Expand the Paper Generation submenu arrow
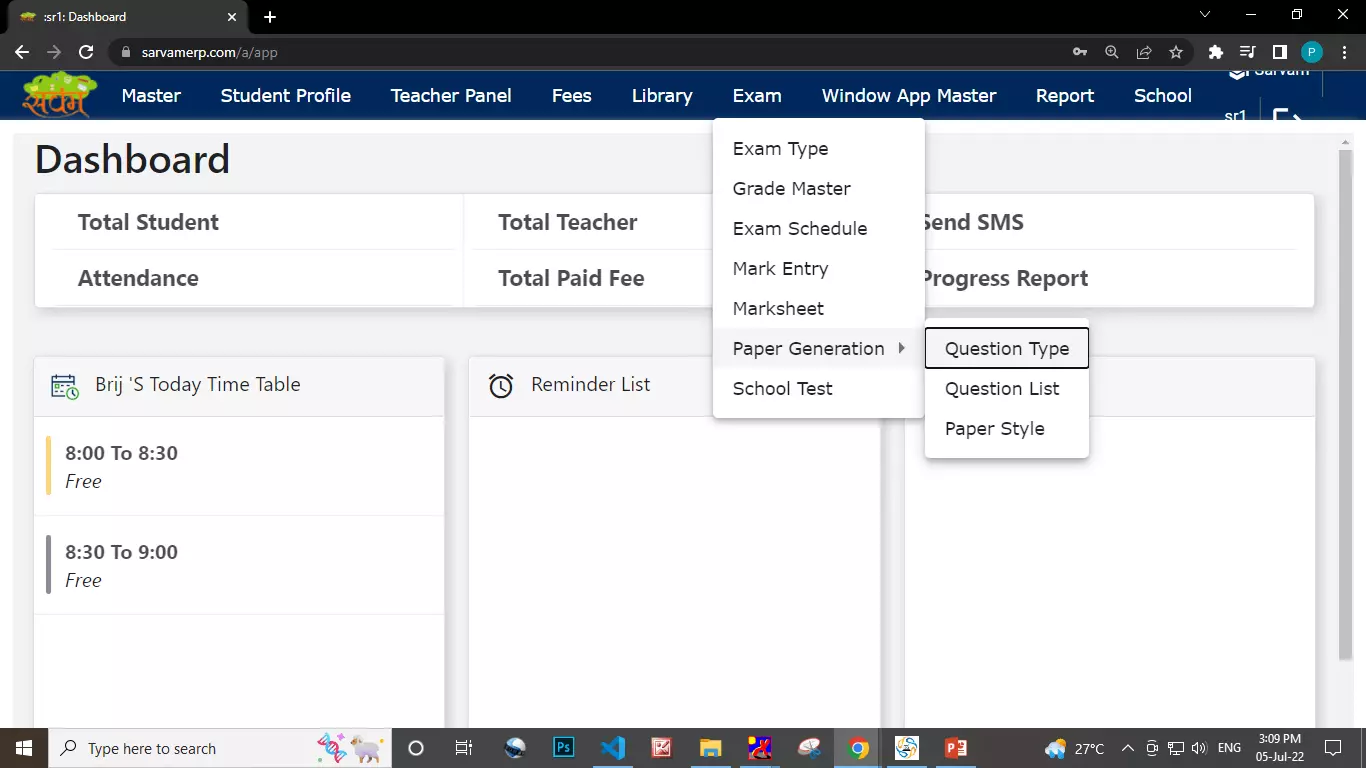 (x=901, y=348)
